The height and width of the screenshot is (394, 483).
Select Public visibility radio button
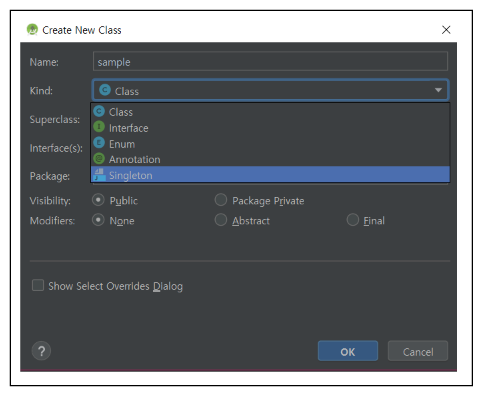(98, 200)
